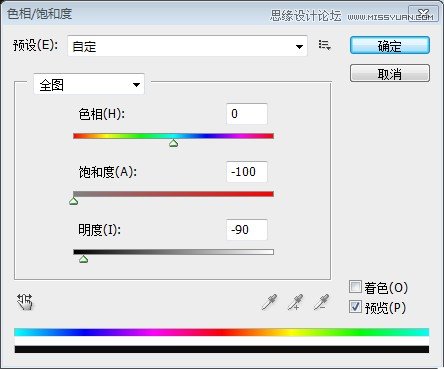The image size is (444, 369).
Task: Select the add-to-sample eyedropper tool
Action: pos(295,302)
